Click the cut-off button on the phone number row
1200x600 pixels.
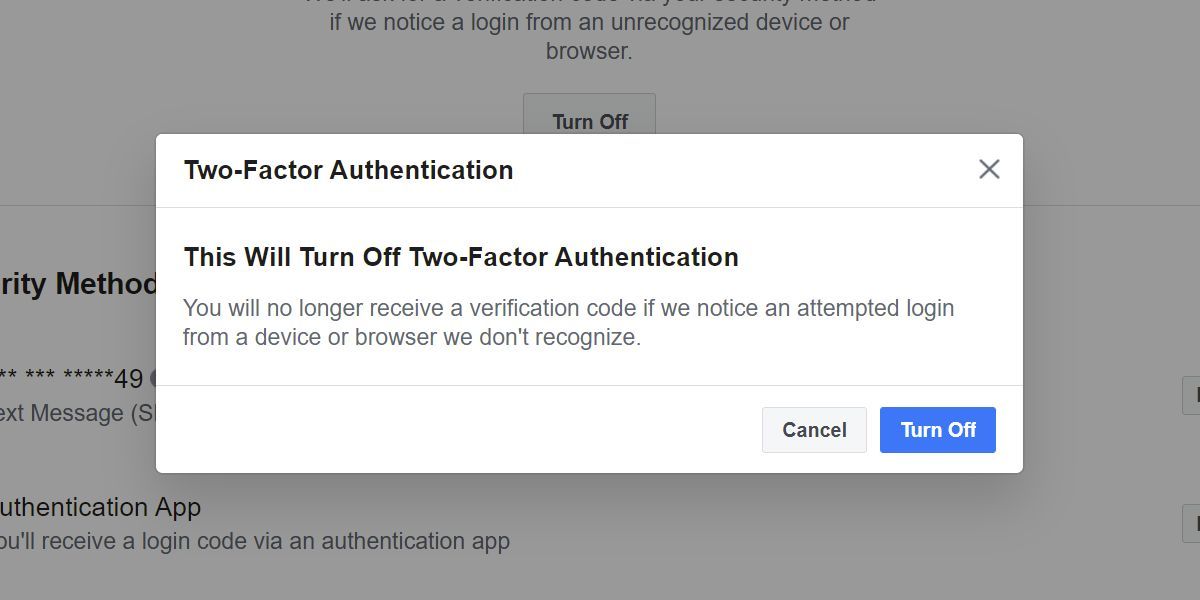click(x=1191, y=396)
